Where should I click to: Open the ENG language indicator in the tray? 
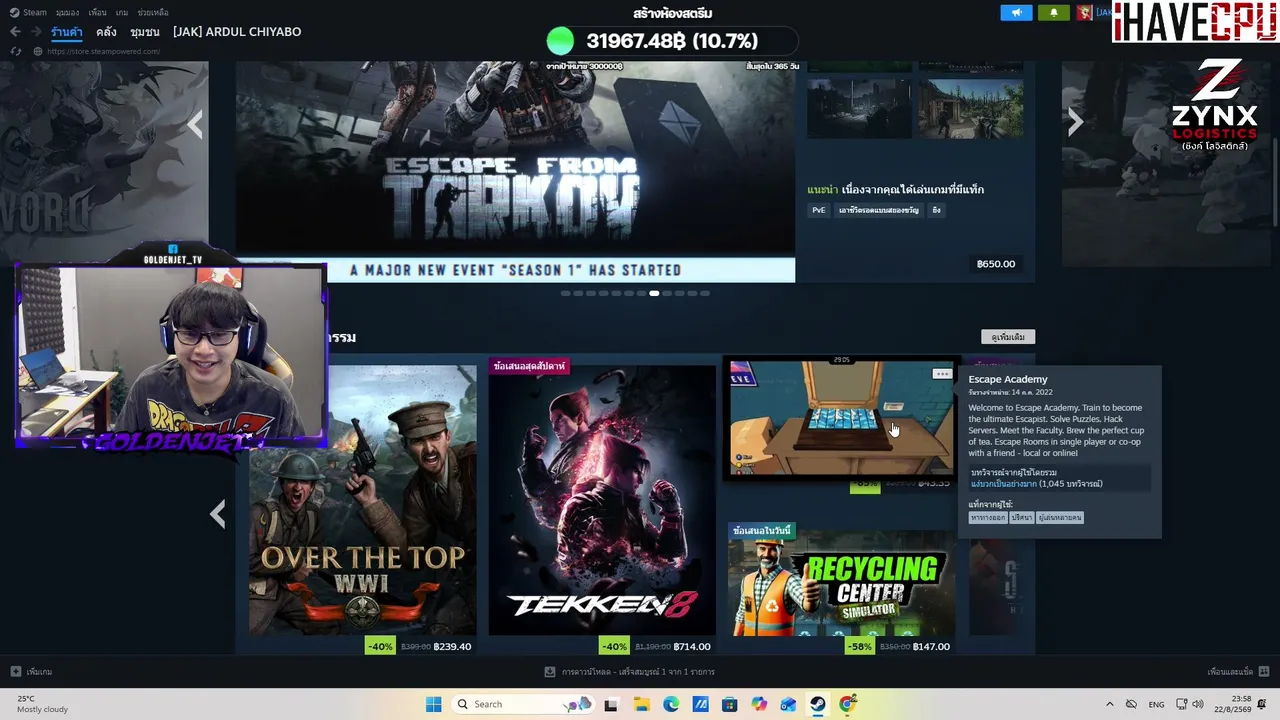pos(1156,704)
